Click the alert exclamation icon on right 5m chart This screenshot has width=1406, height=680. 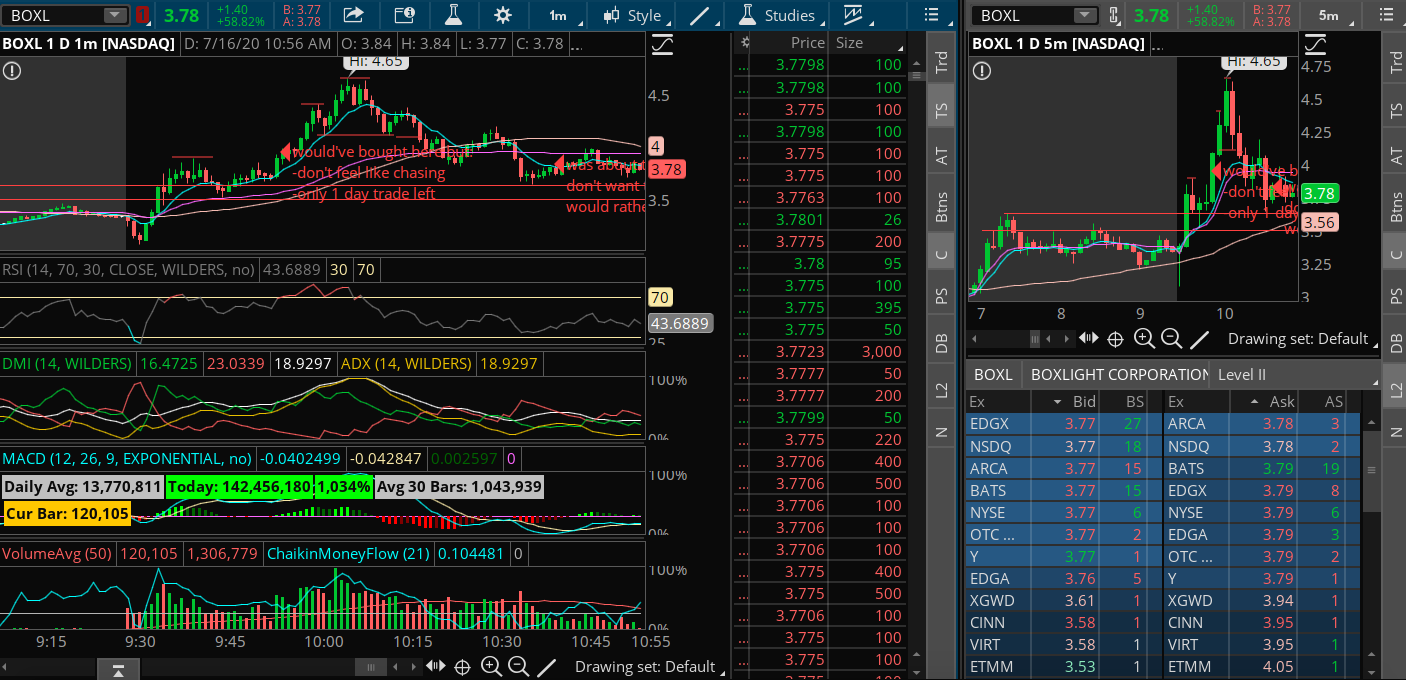(x=982, y=71)
